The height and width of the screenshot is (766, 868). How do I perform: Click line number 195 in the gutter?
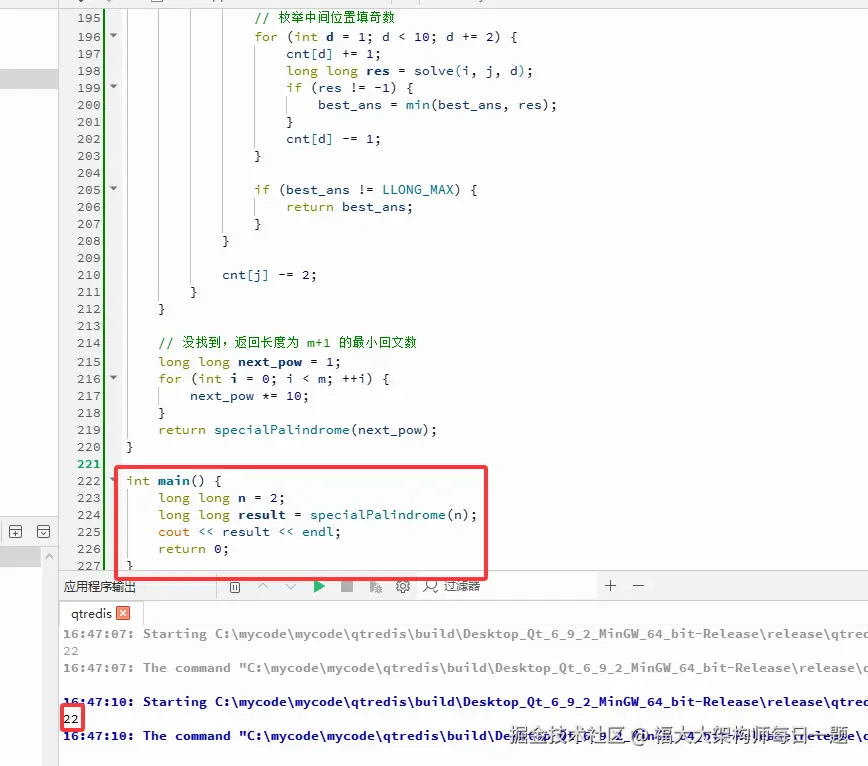coord(89,18)
